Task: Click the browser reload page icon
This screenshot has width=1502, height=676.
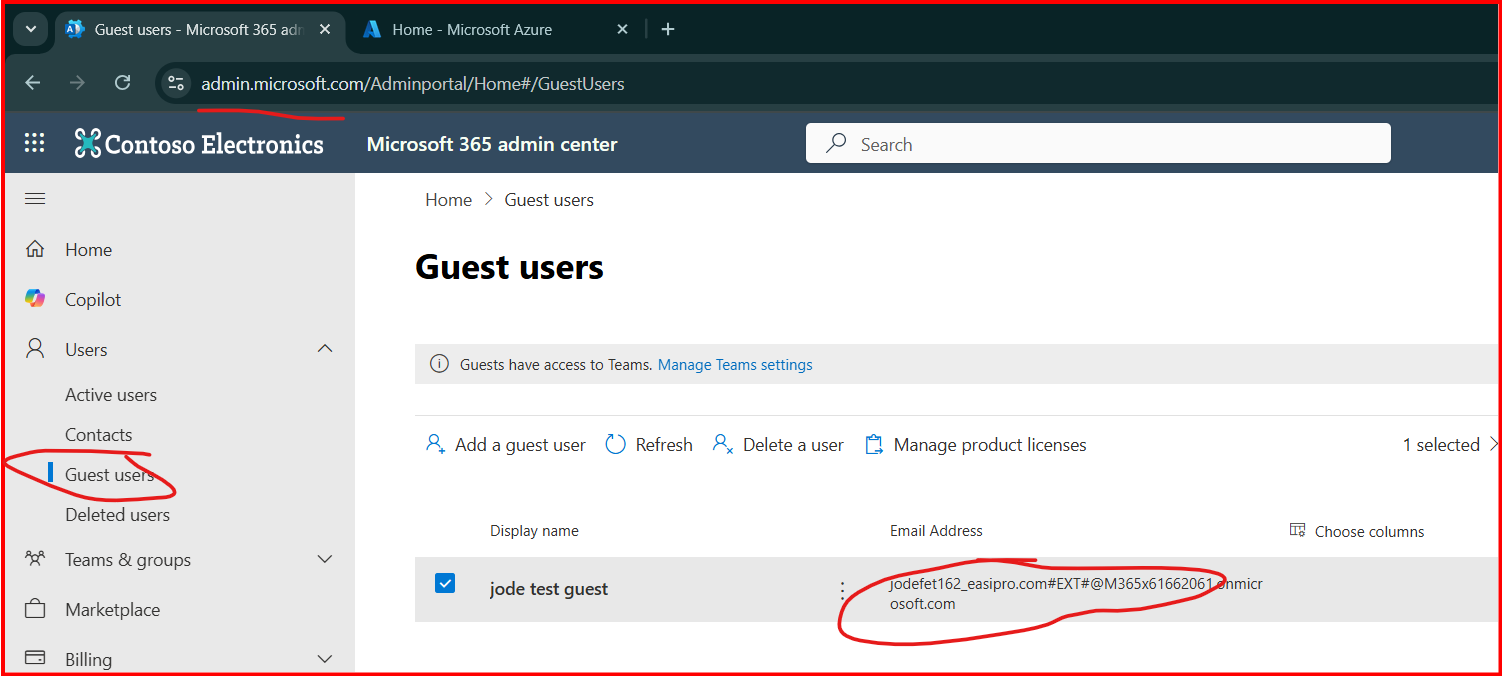Action: pos(123,83)
